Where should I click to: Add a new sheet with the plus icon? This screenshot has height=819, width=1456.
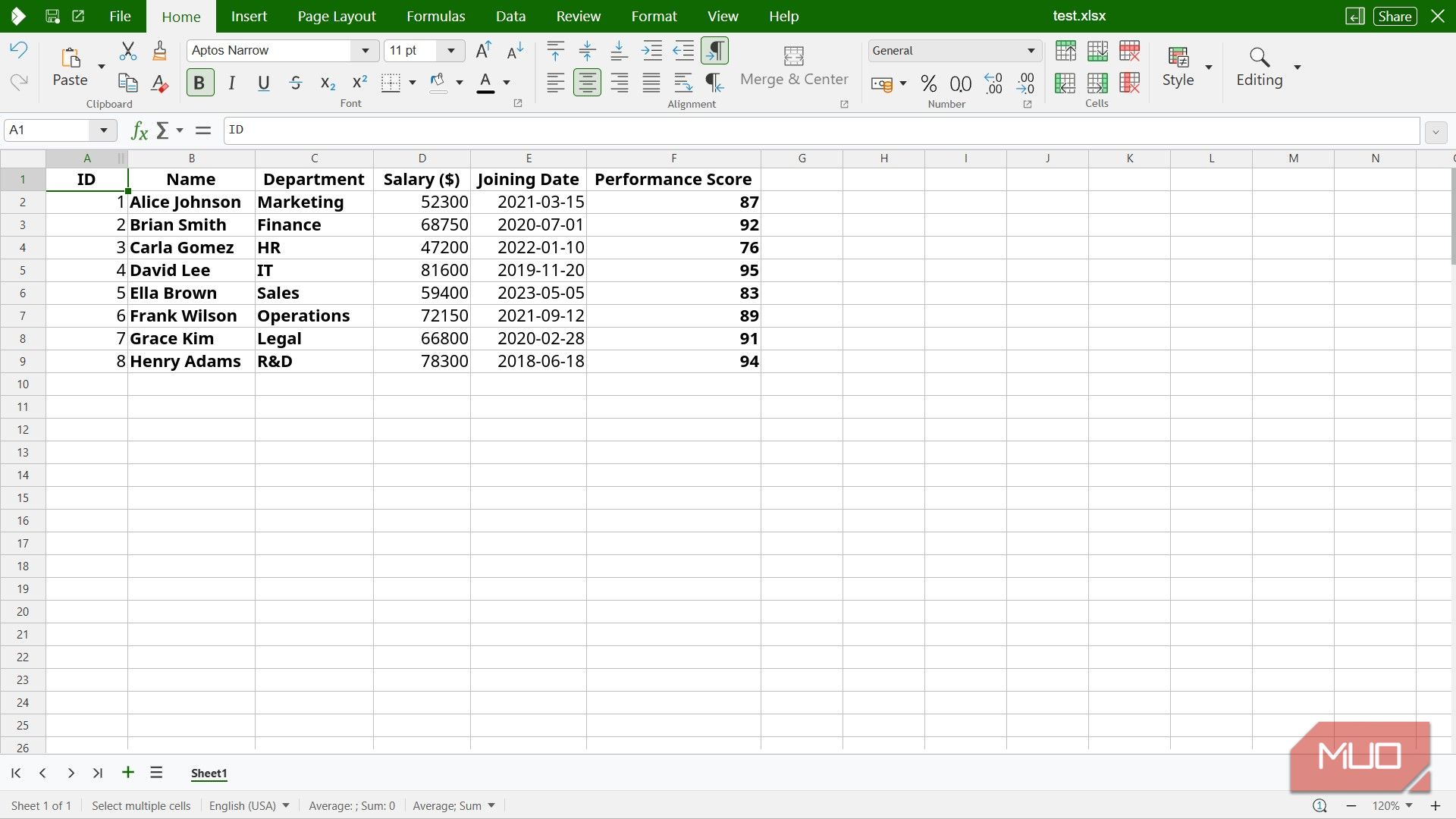point(127,773)
